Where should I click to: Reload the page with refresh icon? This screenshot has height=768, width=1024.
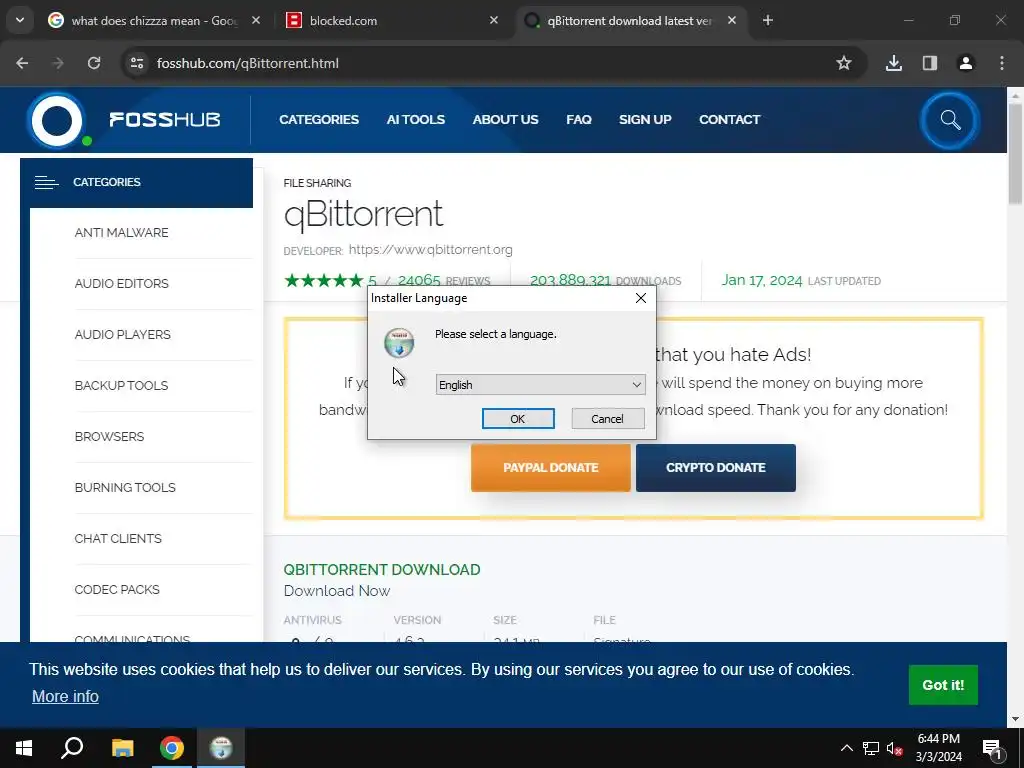coord(94,63)
